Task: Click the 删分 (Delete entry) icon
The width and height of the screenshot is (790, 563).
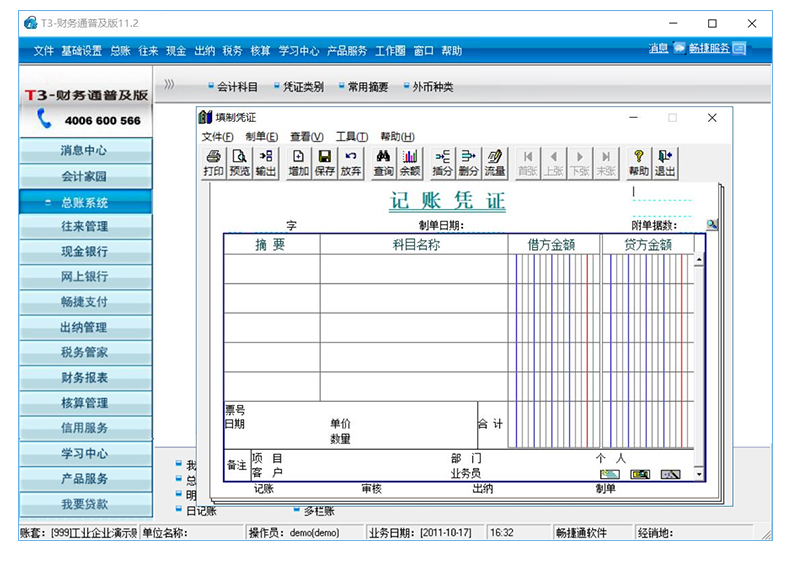Action: click(468, 162)
